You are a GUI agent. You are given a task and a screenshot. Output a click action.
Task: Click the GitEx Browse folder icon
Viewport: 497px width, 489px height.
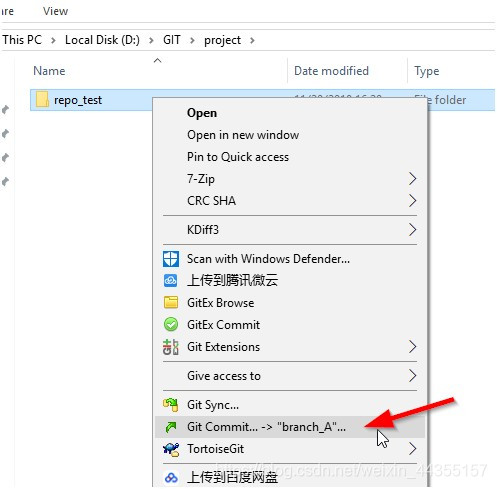(171, 302)
